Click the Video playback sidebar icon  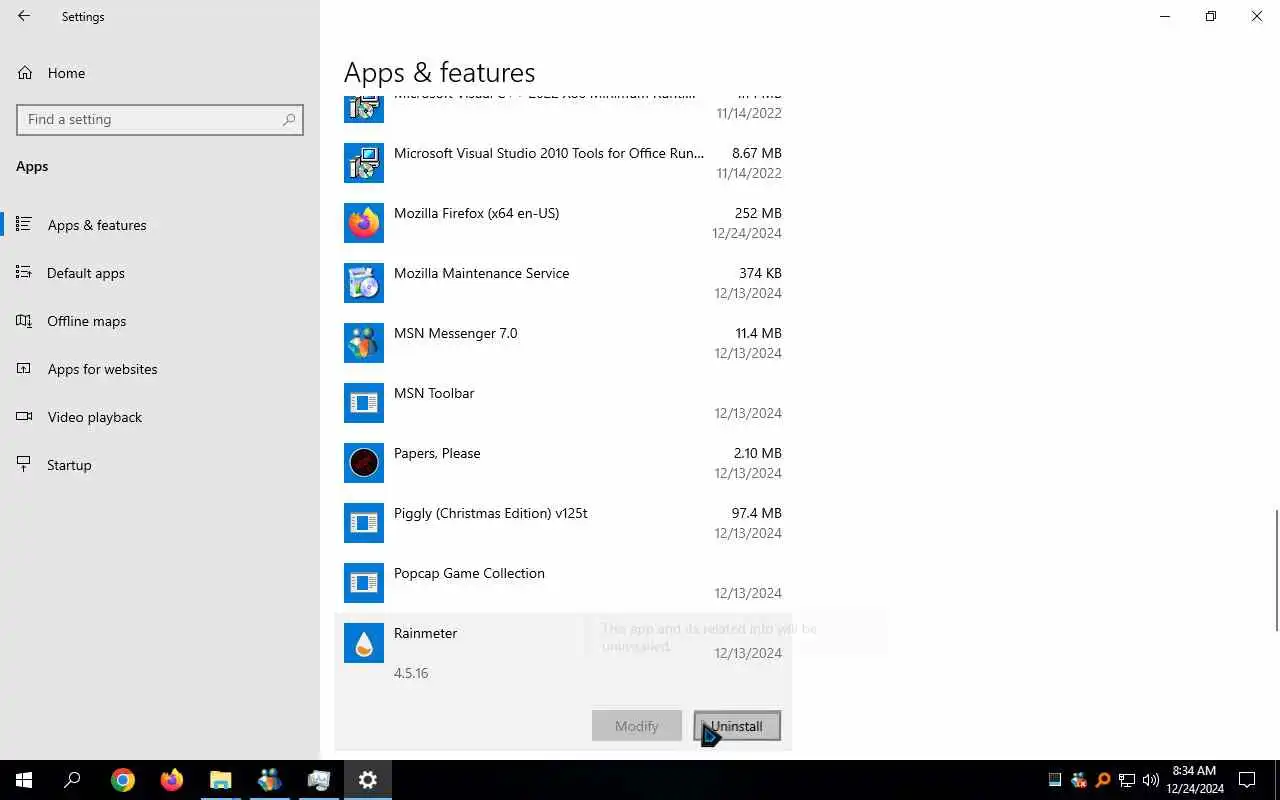pos(24,416)
